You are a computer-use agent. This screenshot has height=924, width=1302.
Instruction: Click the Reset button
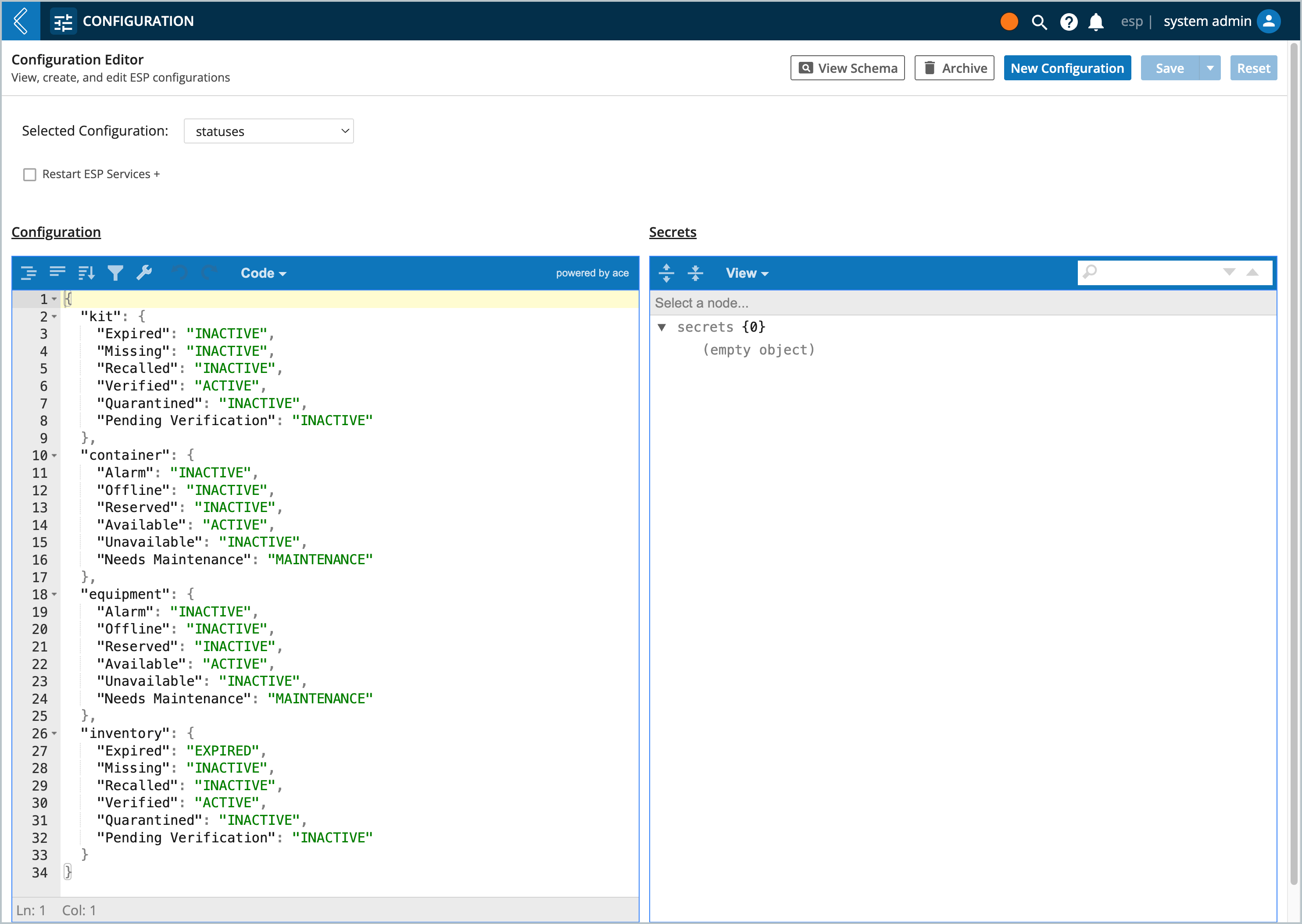1254,68
